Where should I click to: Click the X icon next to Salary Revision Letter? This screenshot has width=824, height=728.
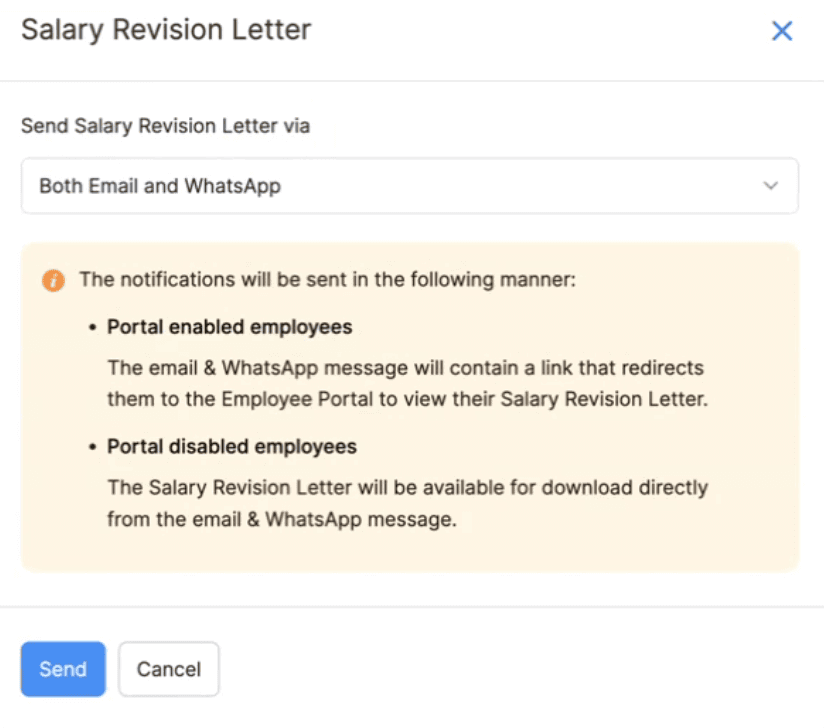pos(781,31)
